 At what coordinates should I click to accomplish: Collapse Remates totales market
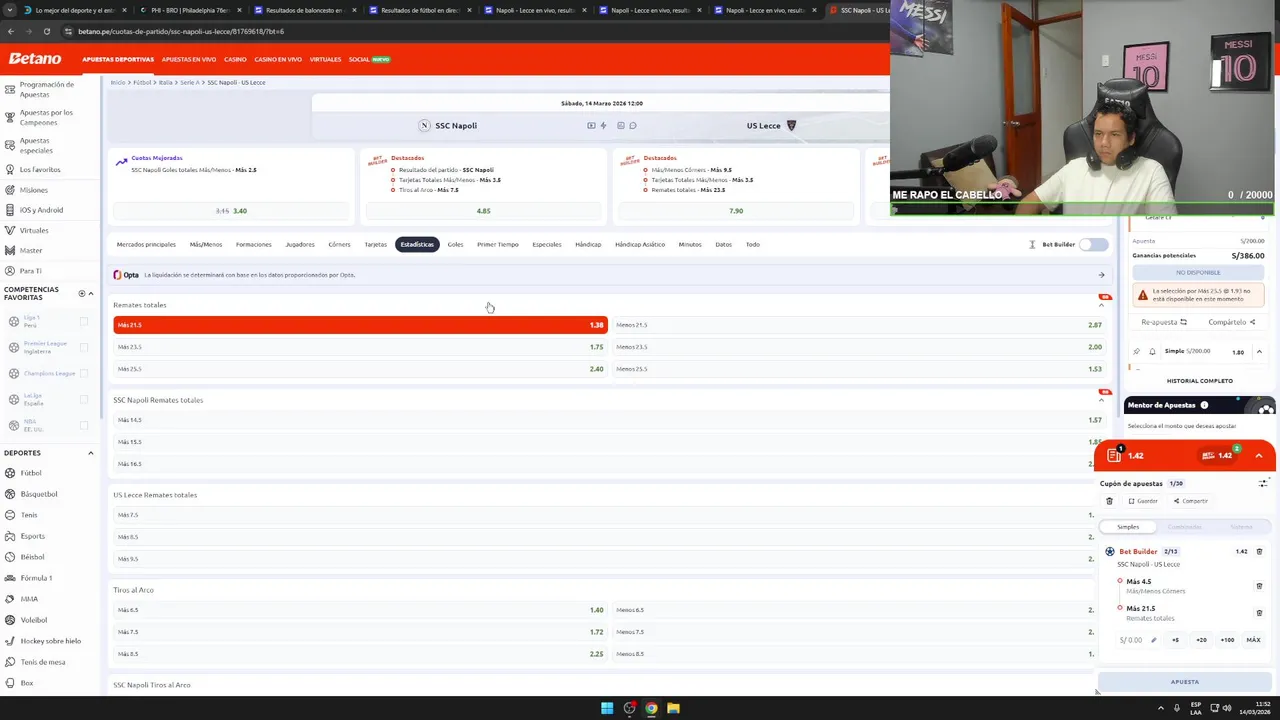(1102, 305)
